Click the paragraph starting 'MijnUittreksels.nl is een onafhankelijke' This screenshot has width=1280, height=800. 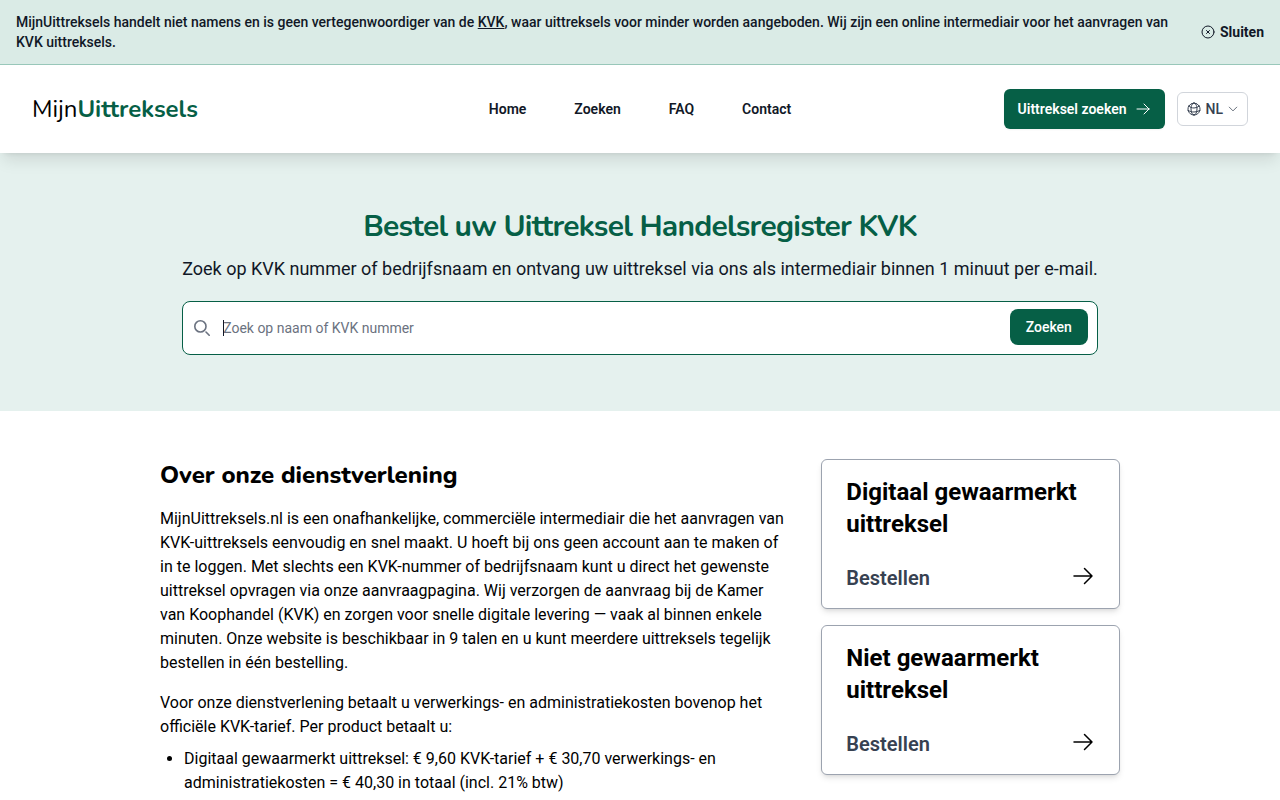point(472,590)
